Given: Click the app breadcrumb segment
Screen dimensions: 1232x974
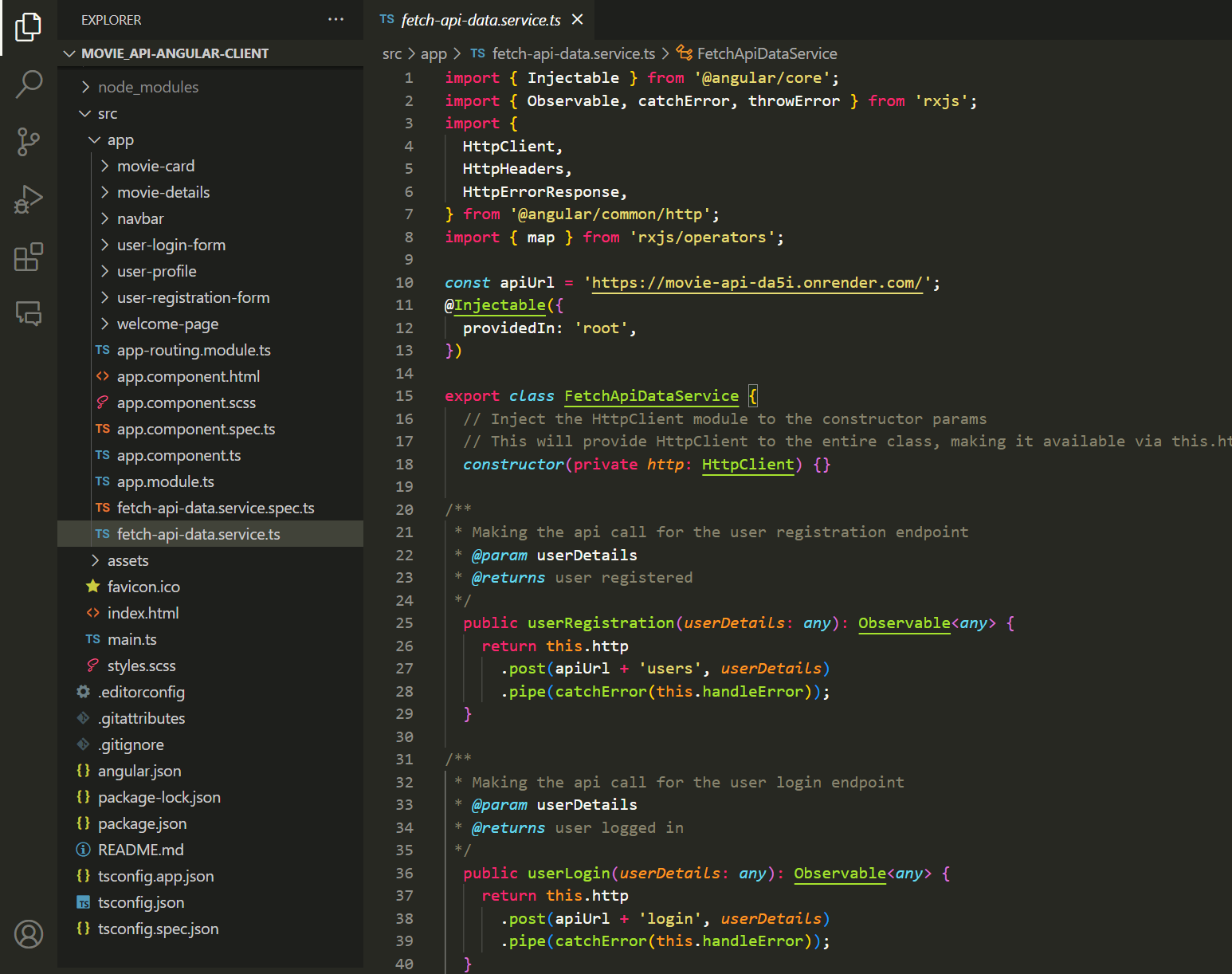Looking at the screenshot, I should pyautogui.click(x=434, y=53).
